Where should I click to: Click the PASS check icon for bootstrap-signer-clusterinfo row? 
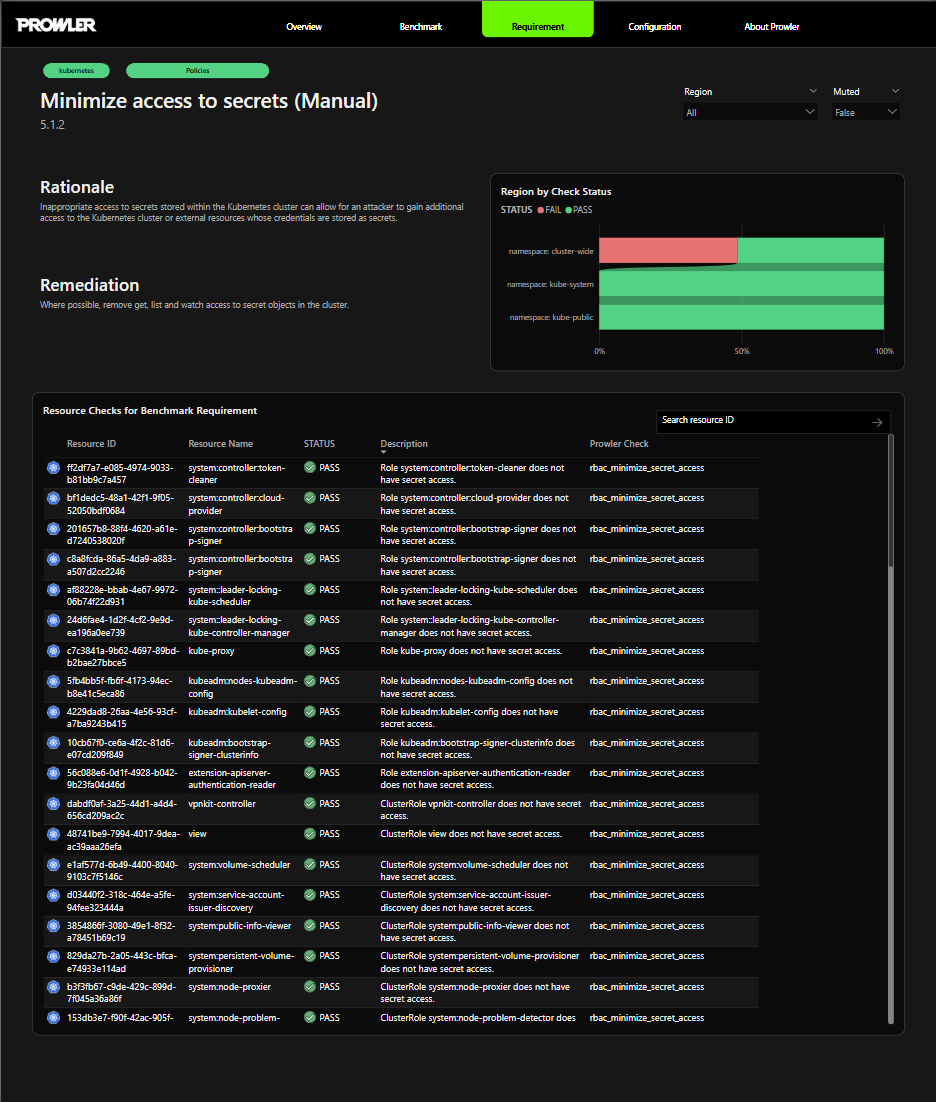pos(310,742)
